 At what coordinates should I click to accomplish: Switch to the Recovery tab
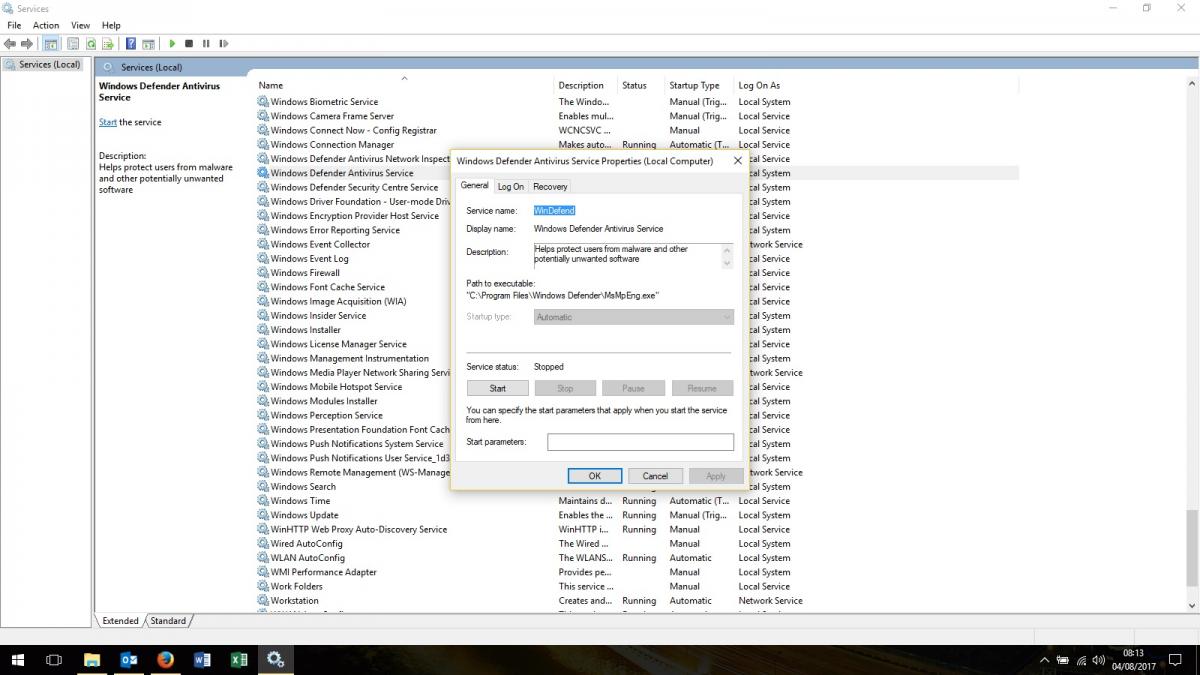[x=550, y=186]
